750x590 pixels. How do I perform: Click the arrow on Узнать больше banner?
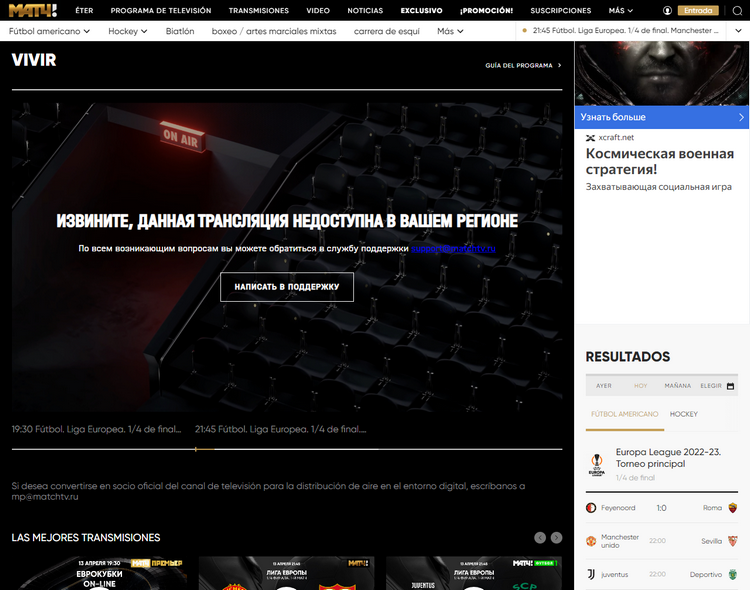point(741,117)
